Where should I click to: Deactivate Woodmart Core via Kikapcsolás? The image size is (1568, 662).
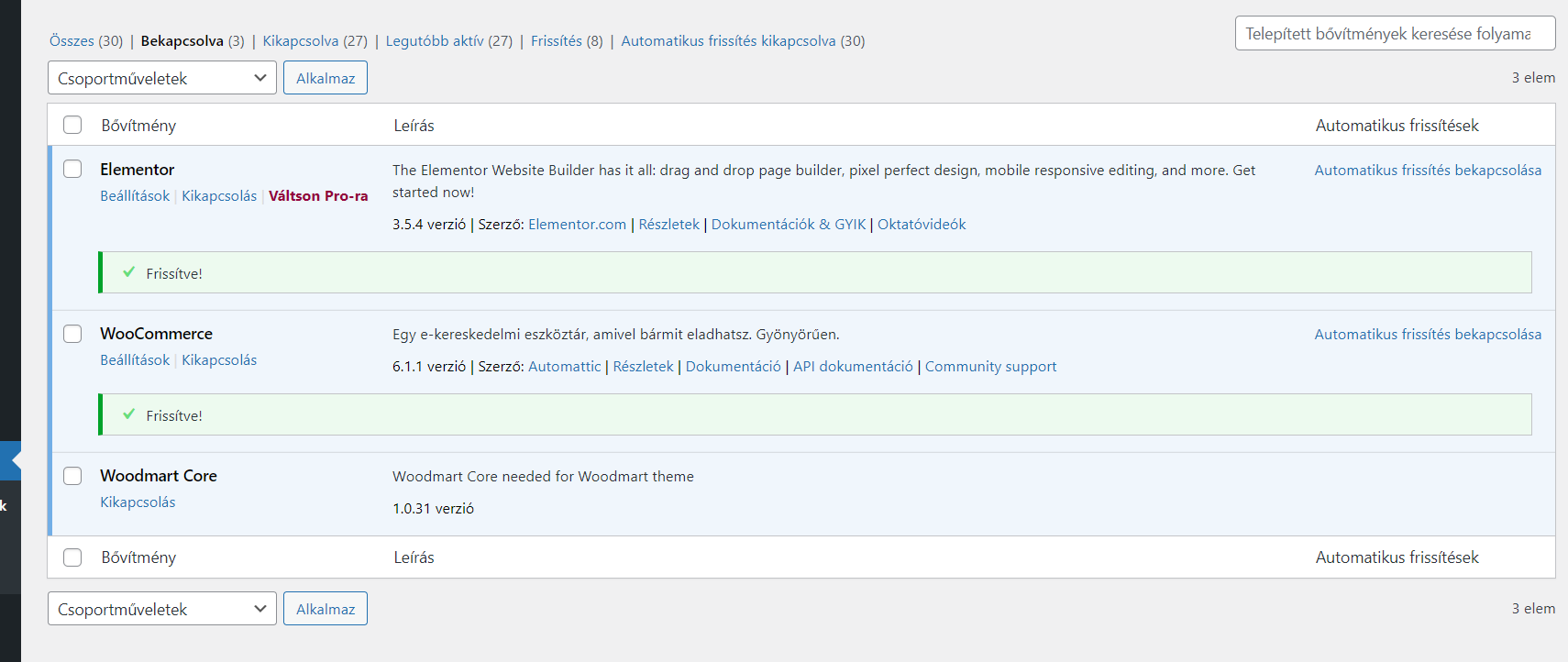[138, 502]
